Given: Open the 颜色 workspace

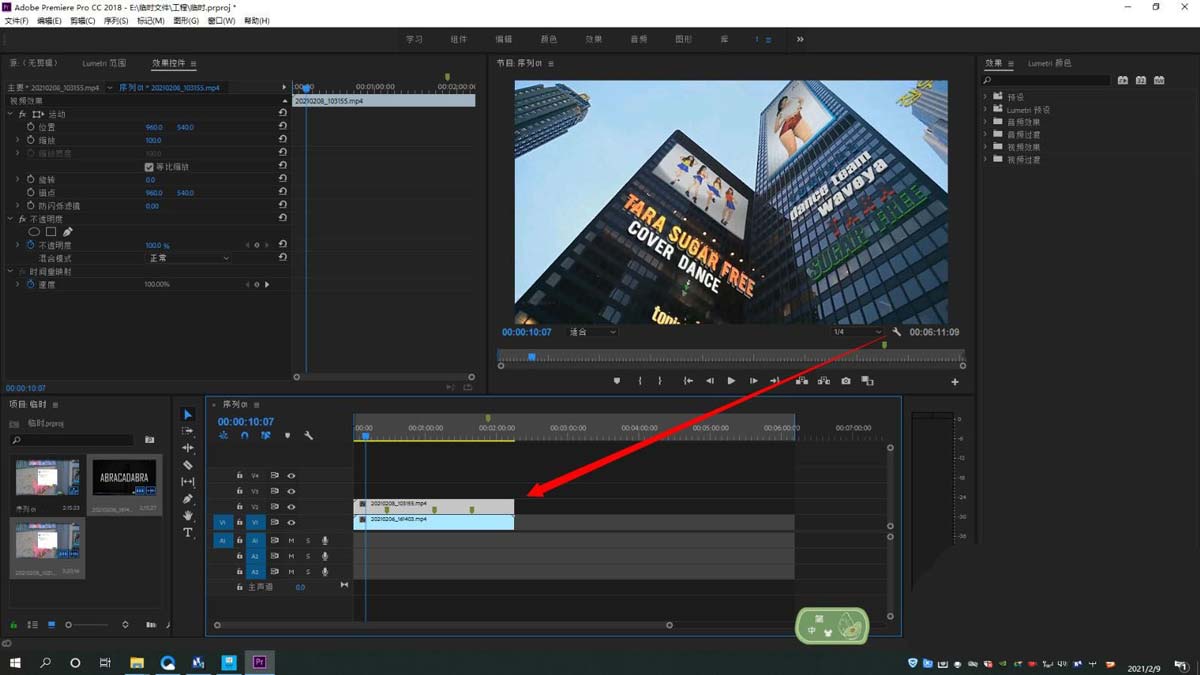Looking at the screenshot, I should tap(549, 40).
